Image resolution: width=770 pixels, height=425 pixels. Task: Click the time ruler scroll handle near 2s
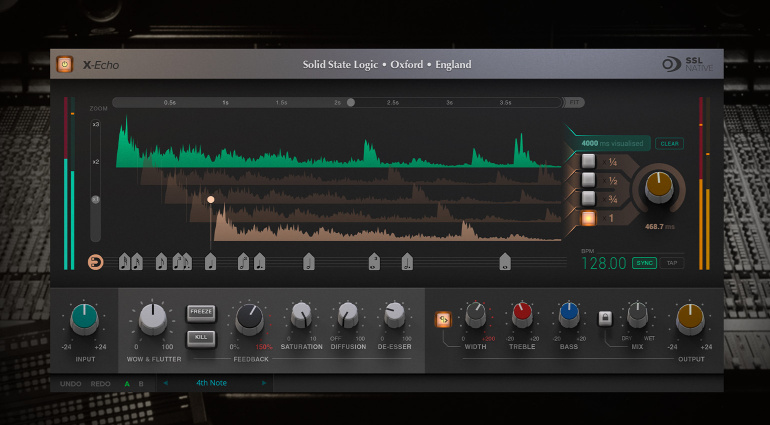click(x=351, y=103)
